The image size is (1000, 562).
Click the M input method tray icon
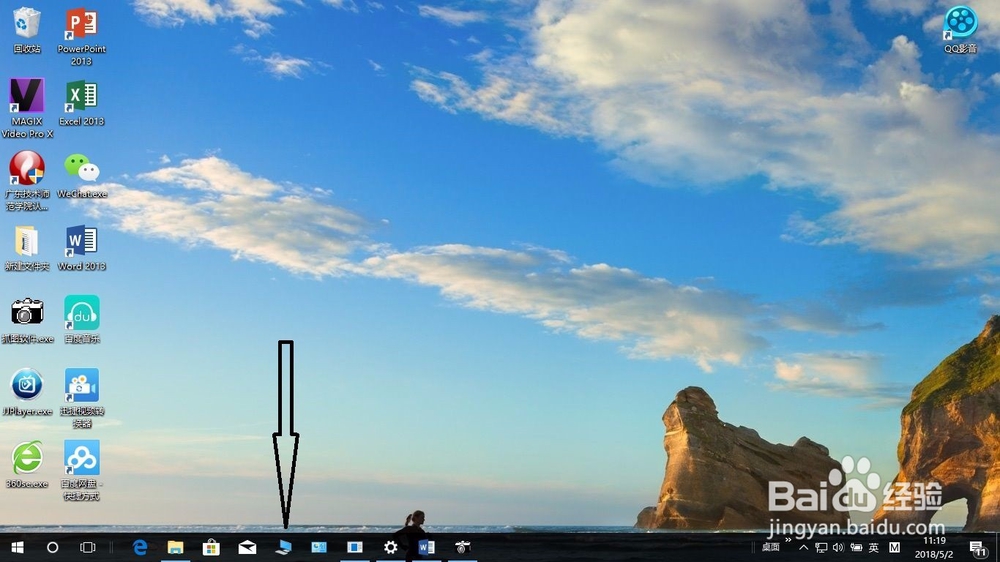click(894, 547)
